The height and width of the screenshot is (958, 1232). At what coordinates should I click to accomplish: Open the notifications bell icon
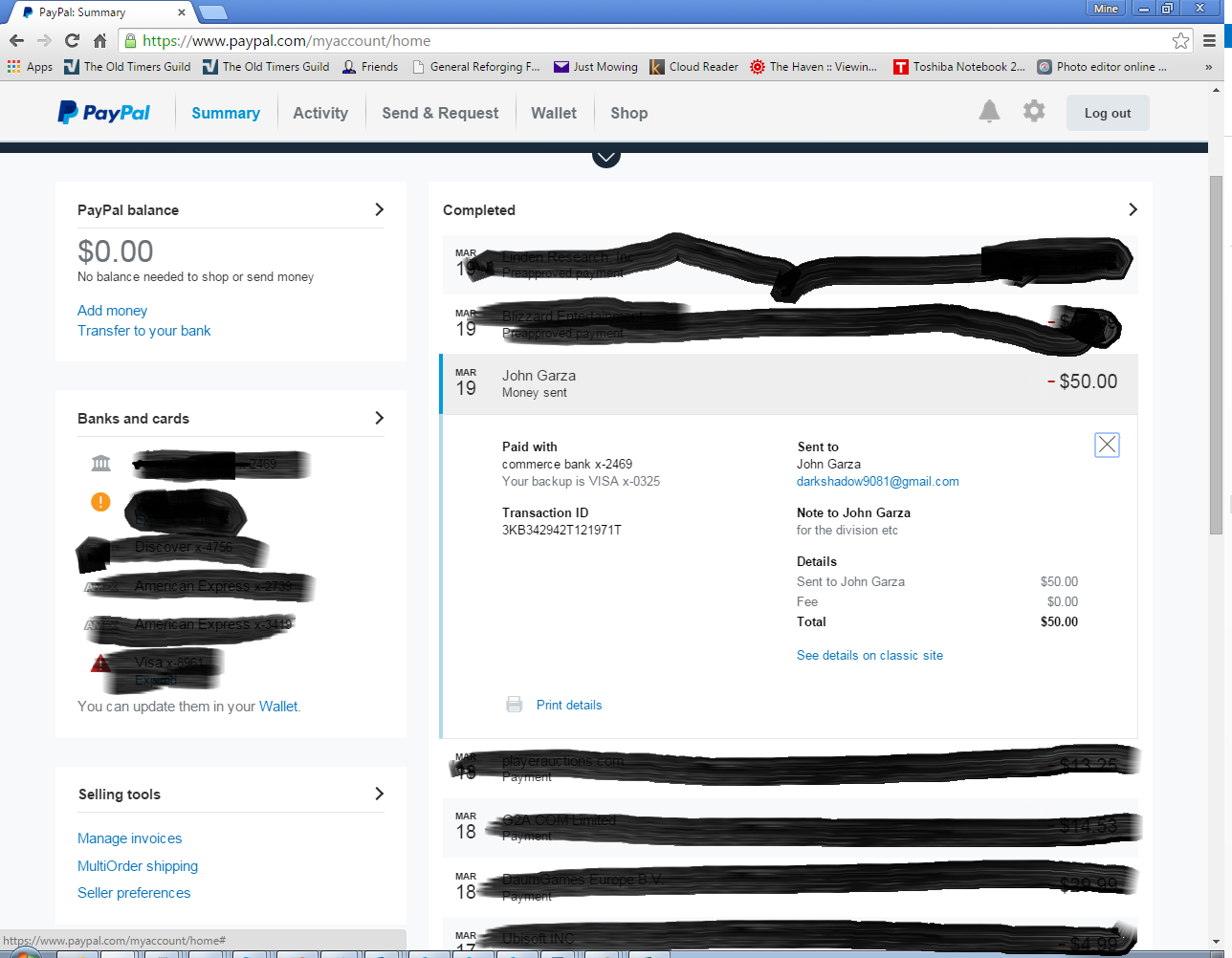tap(989, 112)
